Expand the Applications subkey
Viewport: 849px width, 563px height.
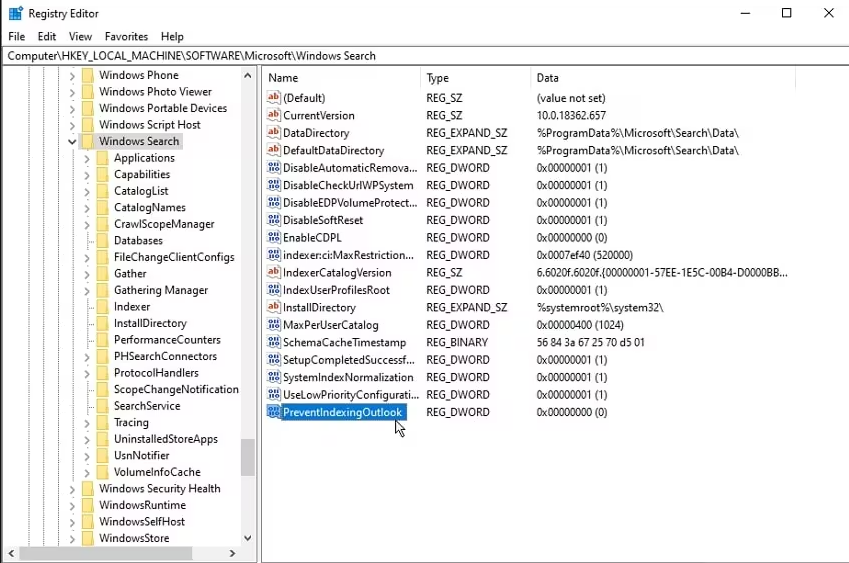pyautogui.click(x=87, y=159)
